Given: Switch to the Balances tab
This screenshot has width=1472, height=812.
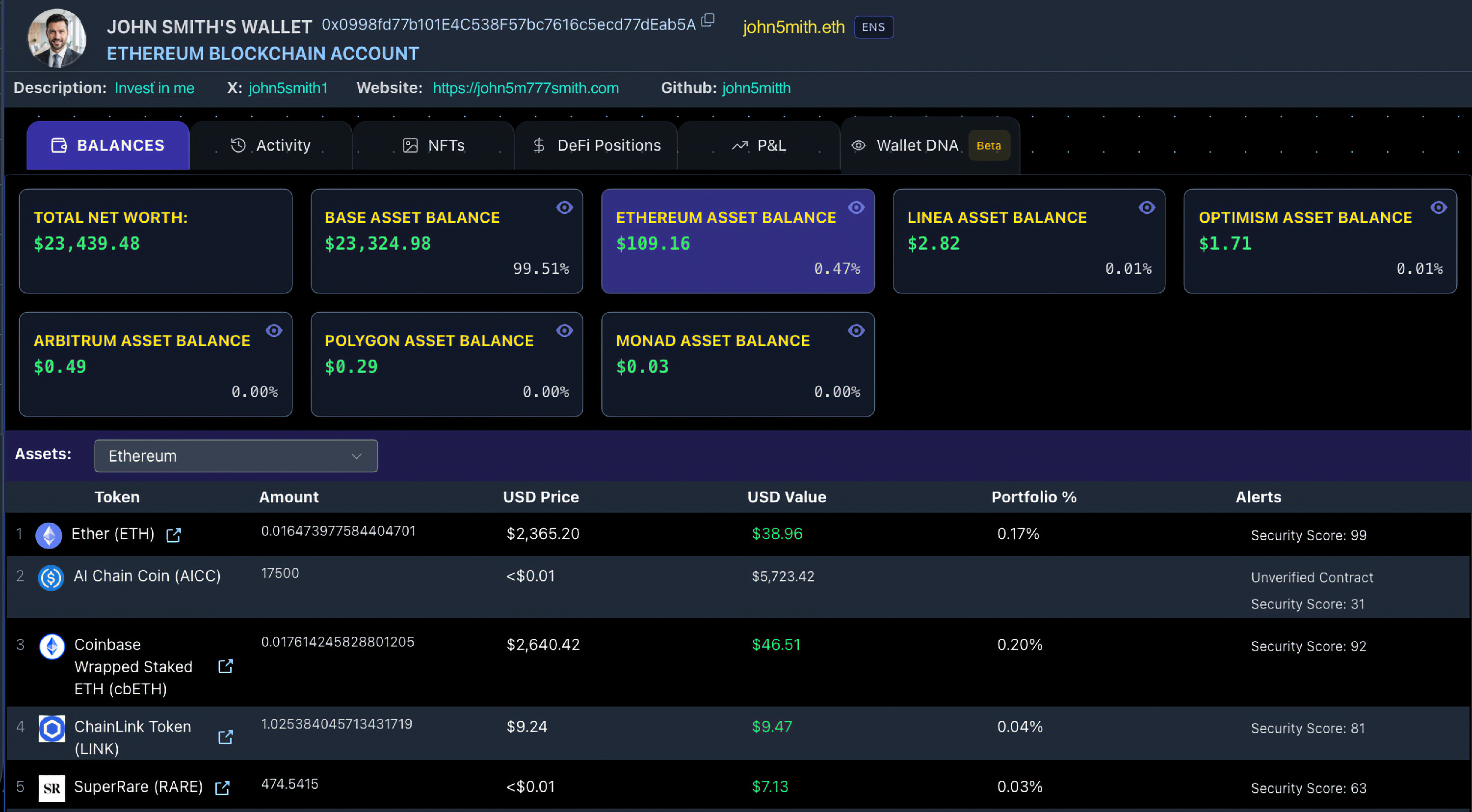Looking at the screenshot, I should [107, 145].
